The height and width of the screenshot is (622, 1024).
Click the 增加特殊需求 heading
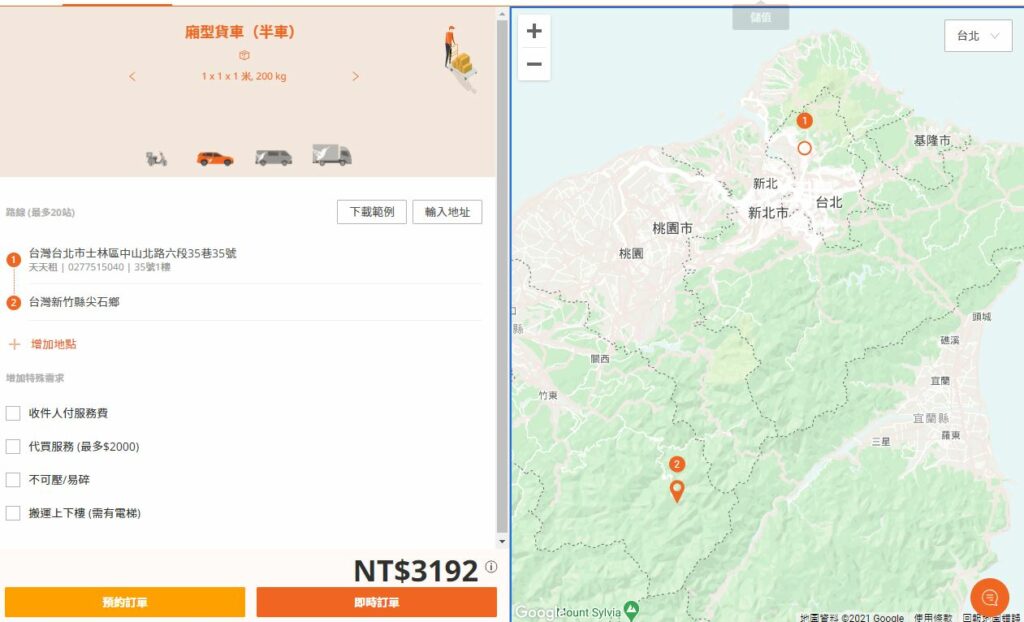click(x=35, y=378)
